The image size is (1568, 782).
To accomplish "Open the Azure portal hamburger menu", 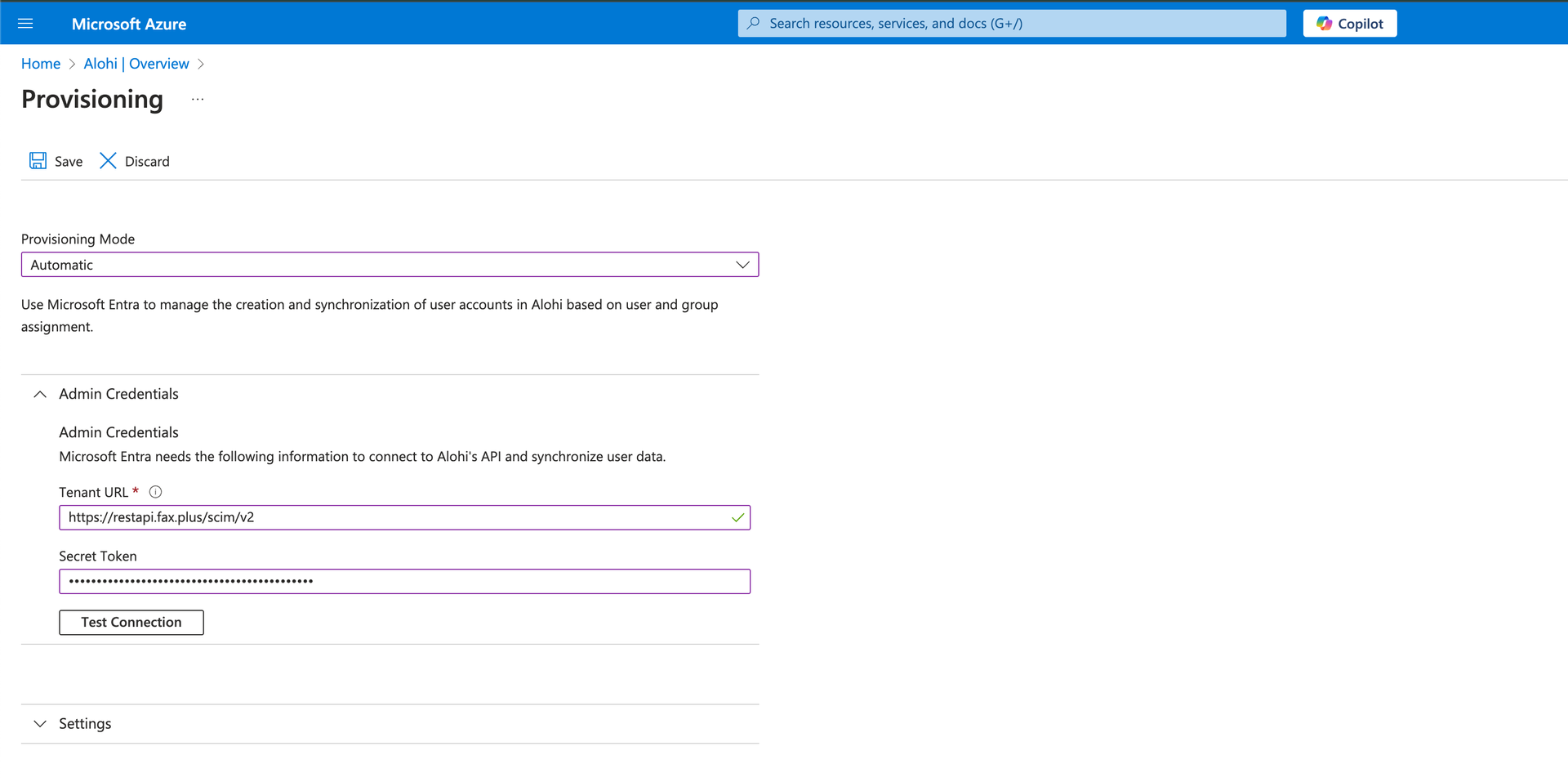I will 25,24.
